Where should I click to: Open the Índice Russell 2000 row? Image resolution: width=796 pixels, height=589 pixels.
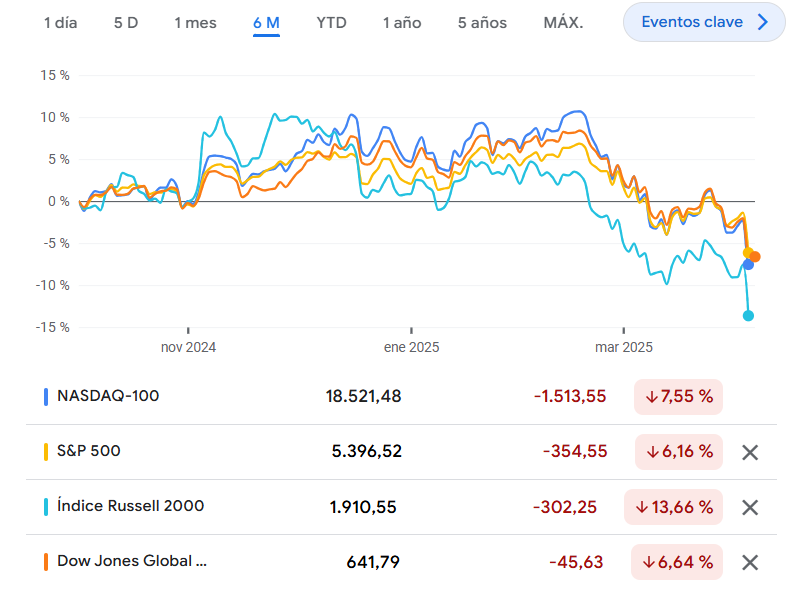tap(401, 507)
